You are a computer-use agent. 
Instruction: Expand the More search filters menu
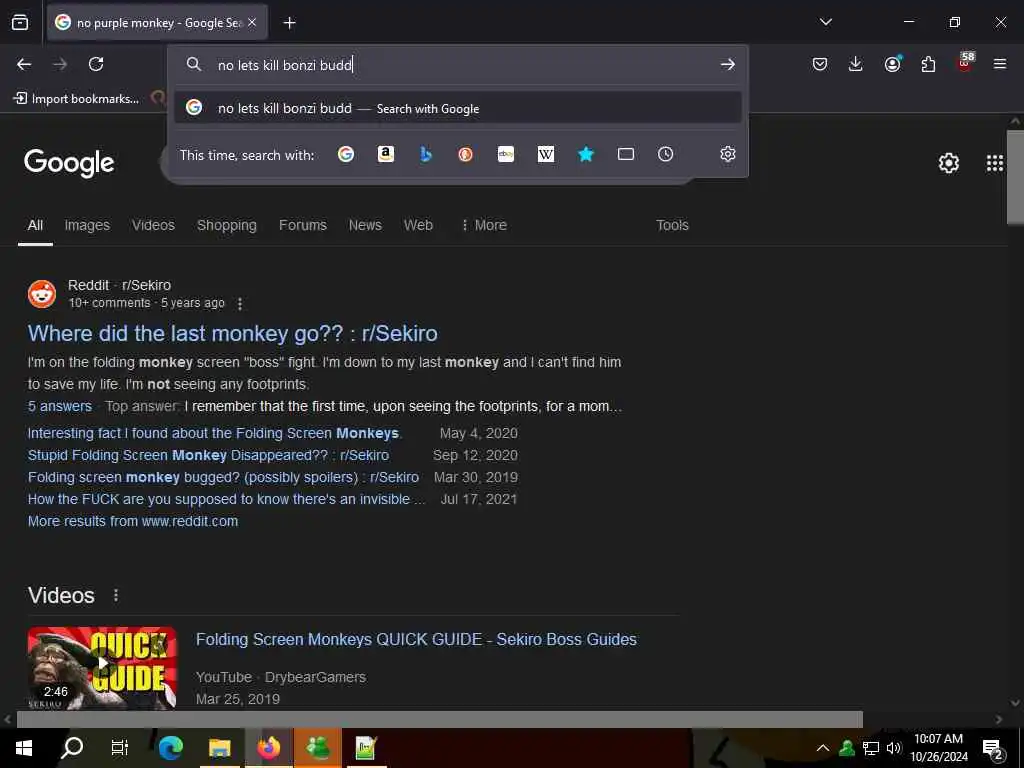coord(484,225)
